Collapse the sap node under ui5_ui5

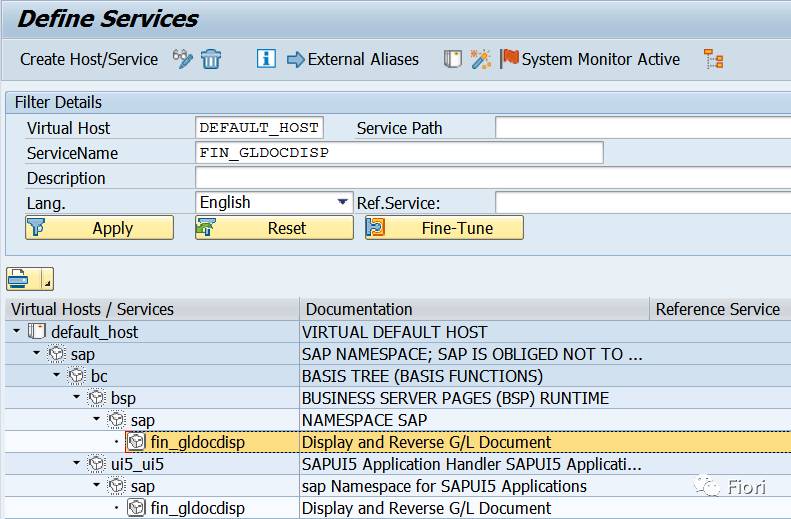97,485
